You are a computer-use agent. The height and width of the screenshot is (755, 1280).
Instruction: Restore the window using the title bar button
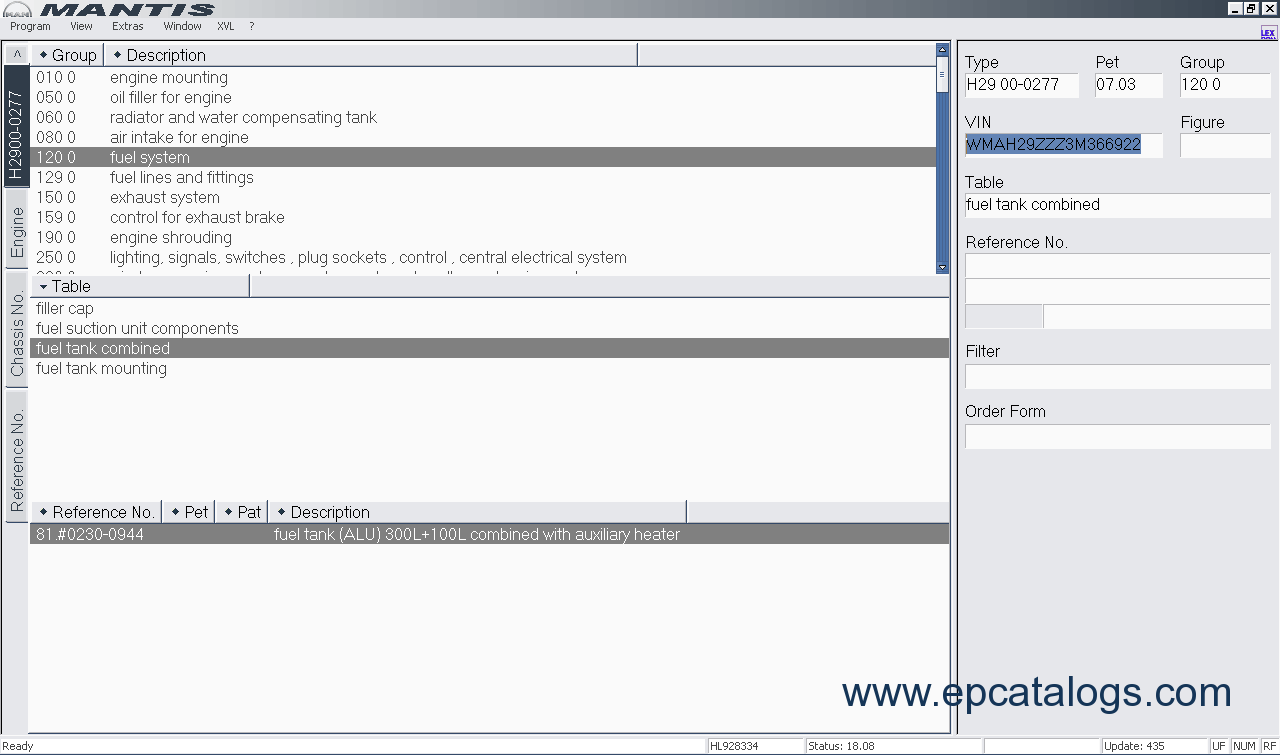point(1251,8)
